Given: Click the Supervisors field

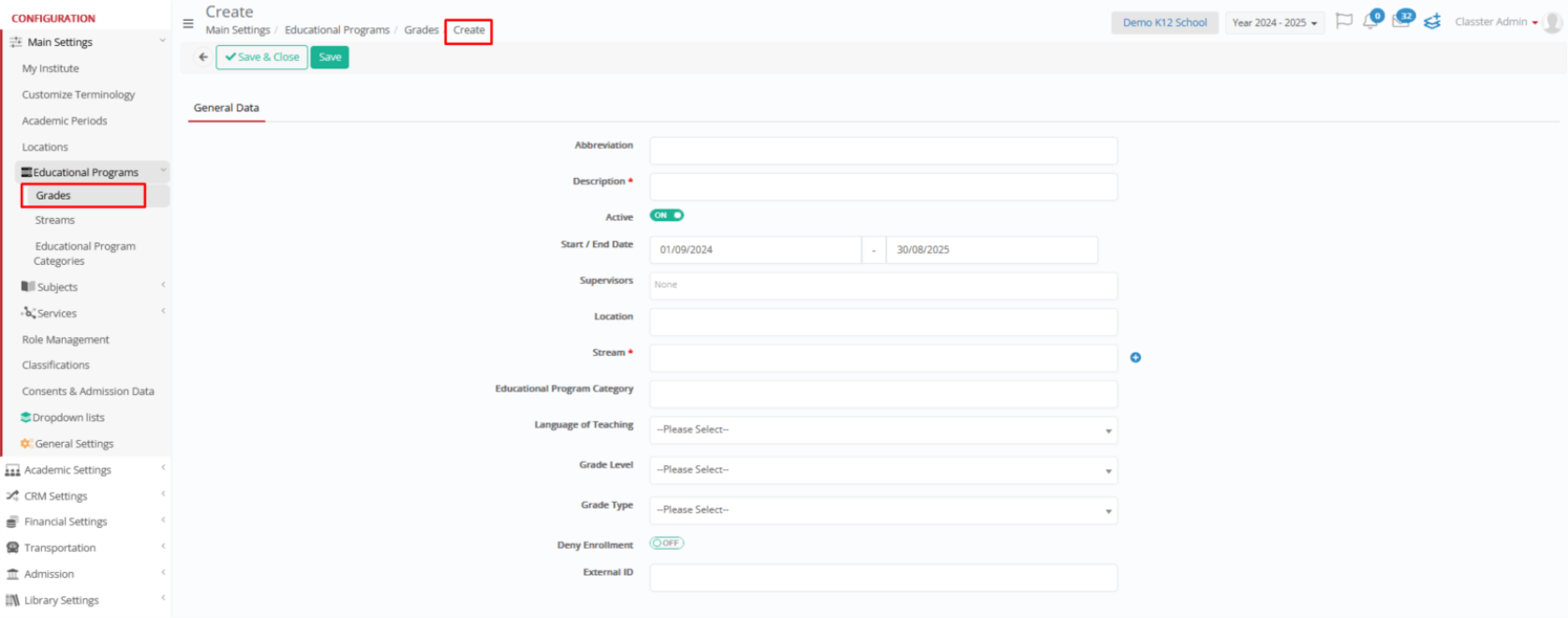Looking at the screenshot, I should 883,286.
